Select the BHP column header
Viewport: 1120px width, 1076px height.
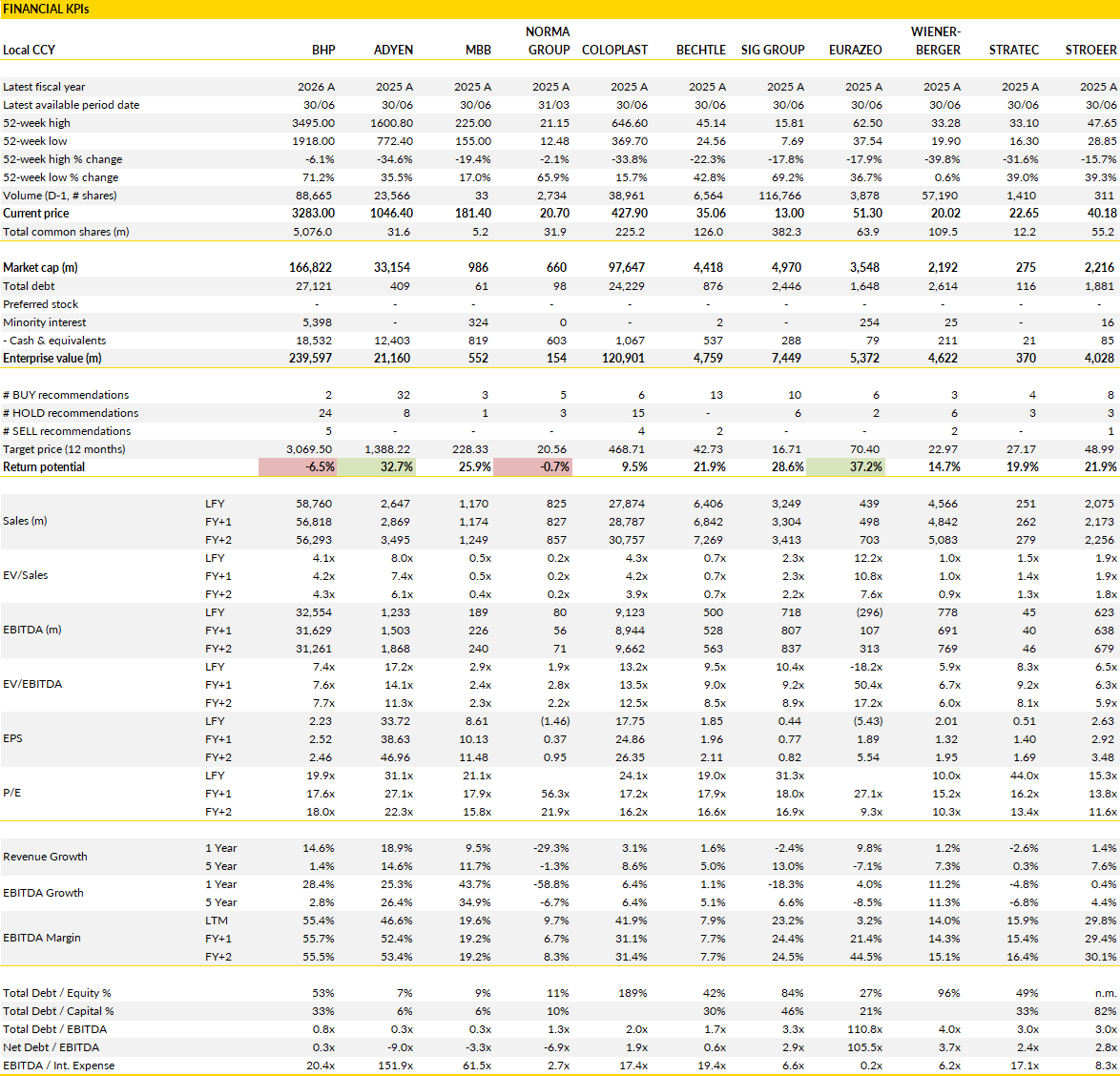pos(322,50)
